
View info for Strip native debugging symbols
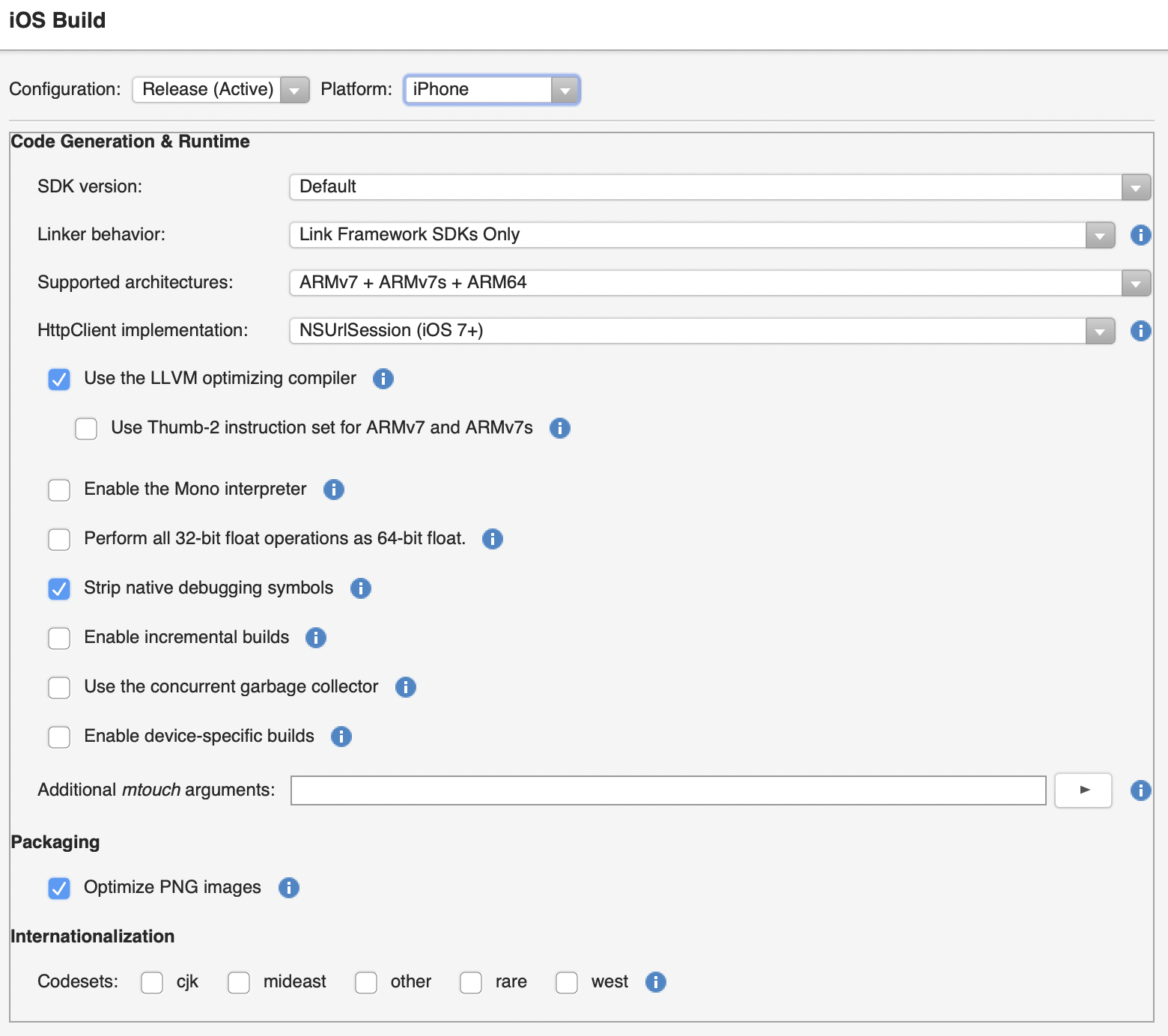click(x=361, y=588)
